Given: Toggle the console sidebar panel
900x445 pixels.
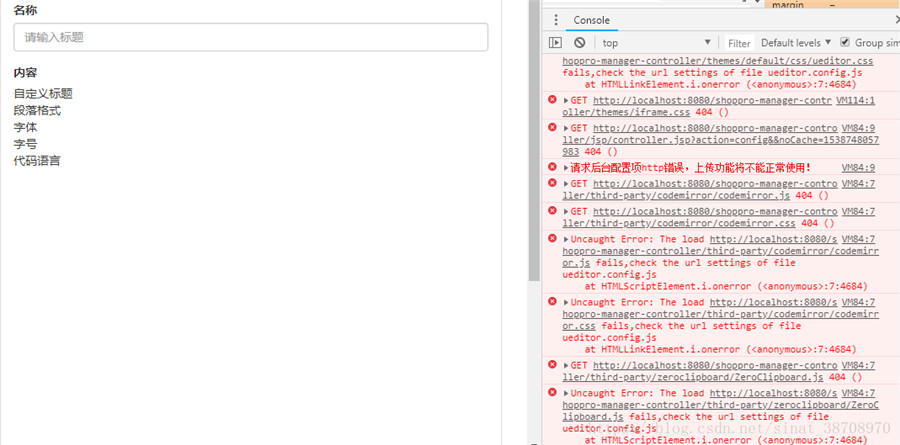Looking at the screenshot, I should point(556,43).
